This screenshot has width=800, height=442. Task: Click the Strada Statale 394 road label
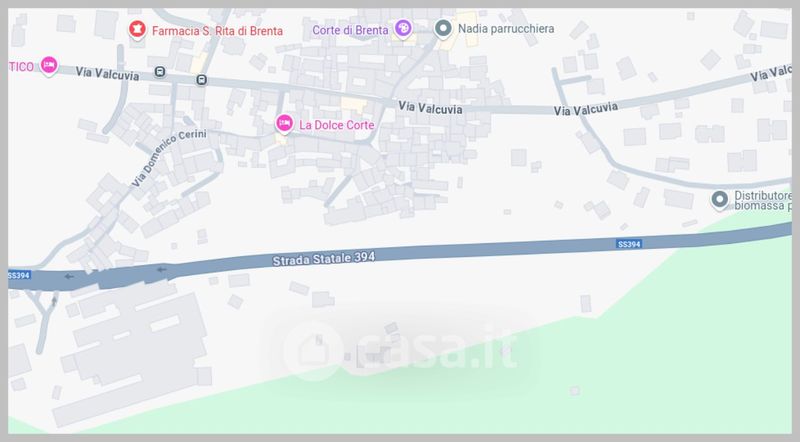tap(323, 258)
